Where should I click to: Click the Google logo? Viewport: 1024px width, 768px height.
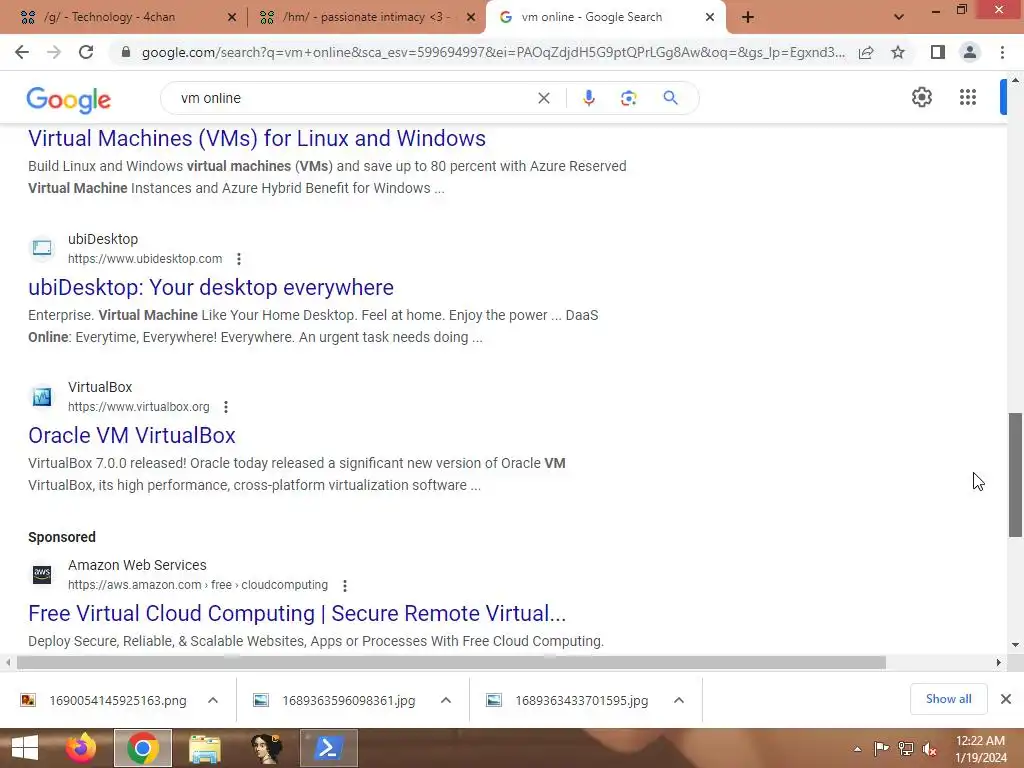coord(69,99)
